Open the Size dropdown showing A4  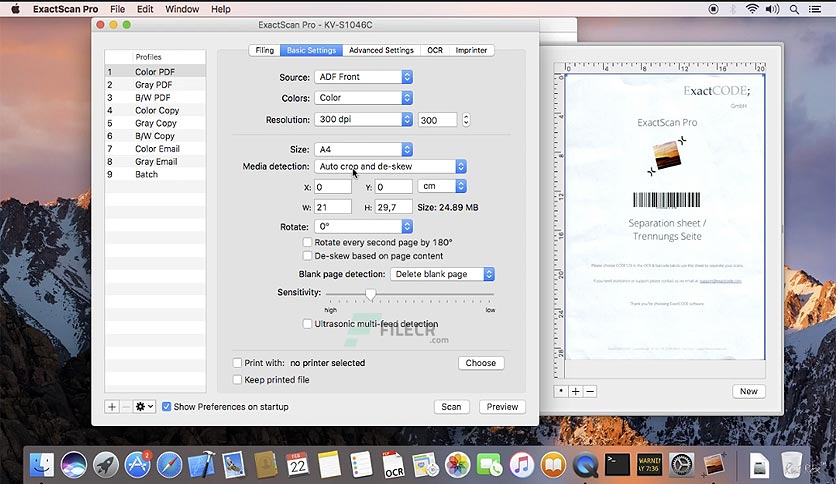click(x=363, y=149)
